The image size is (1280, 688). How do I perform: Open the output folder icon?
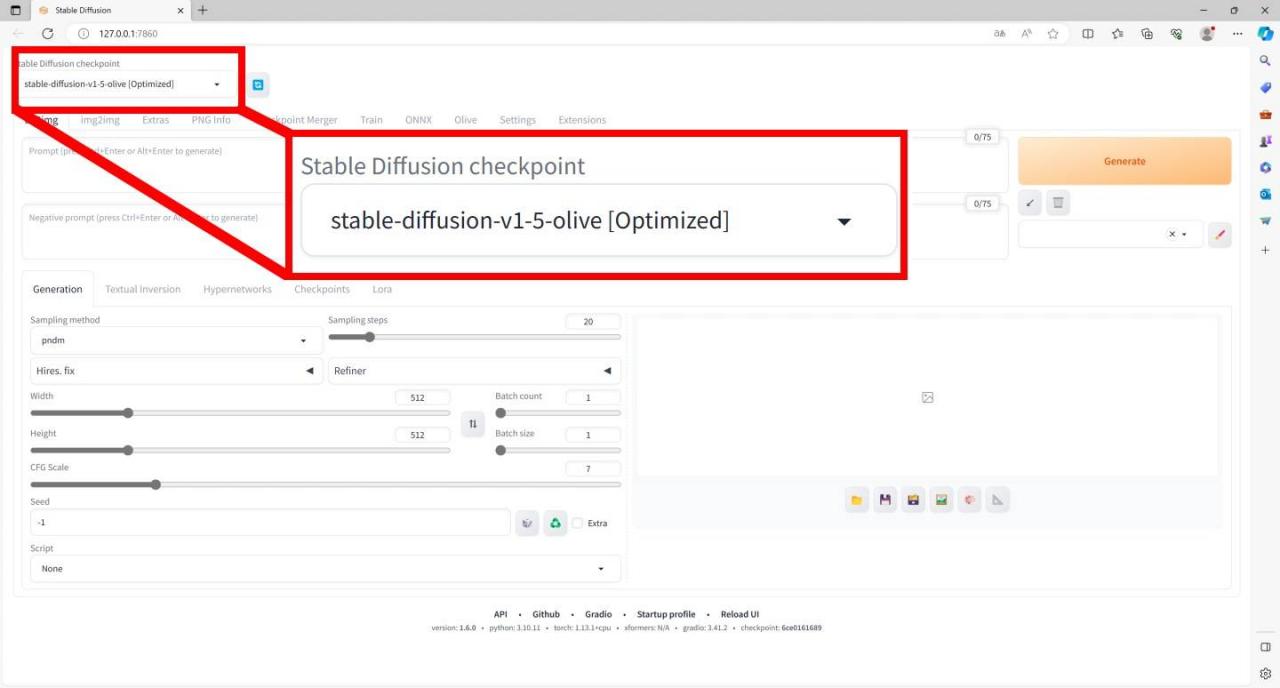(x=856, y=500)
